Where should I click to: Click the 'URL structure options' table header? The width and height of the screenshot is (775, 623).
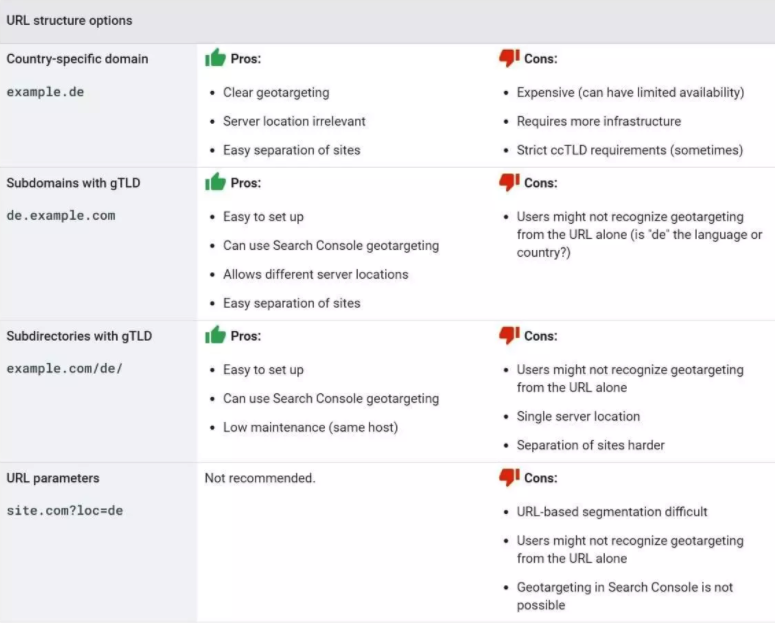pos(69,20)
